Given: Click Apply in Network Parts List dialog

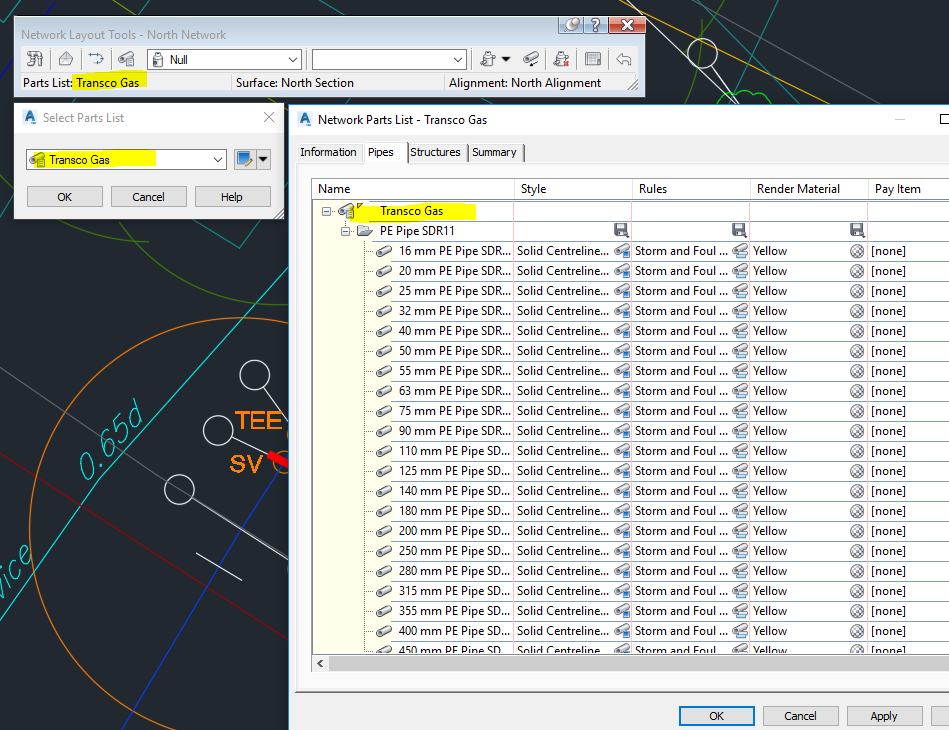Looking at the screenshot, I should pyautogui.click(x=884, y=716).
